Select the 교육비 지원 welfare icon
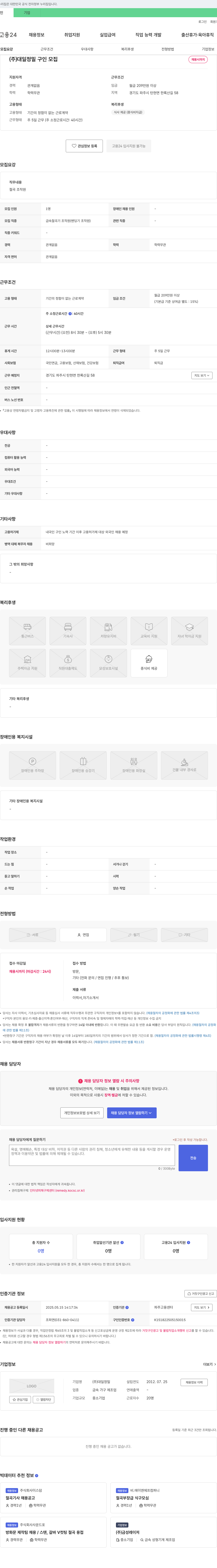This screenshot has height=1568, width=217. click(x=149, y=631)
